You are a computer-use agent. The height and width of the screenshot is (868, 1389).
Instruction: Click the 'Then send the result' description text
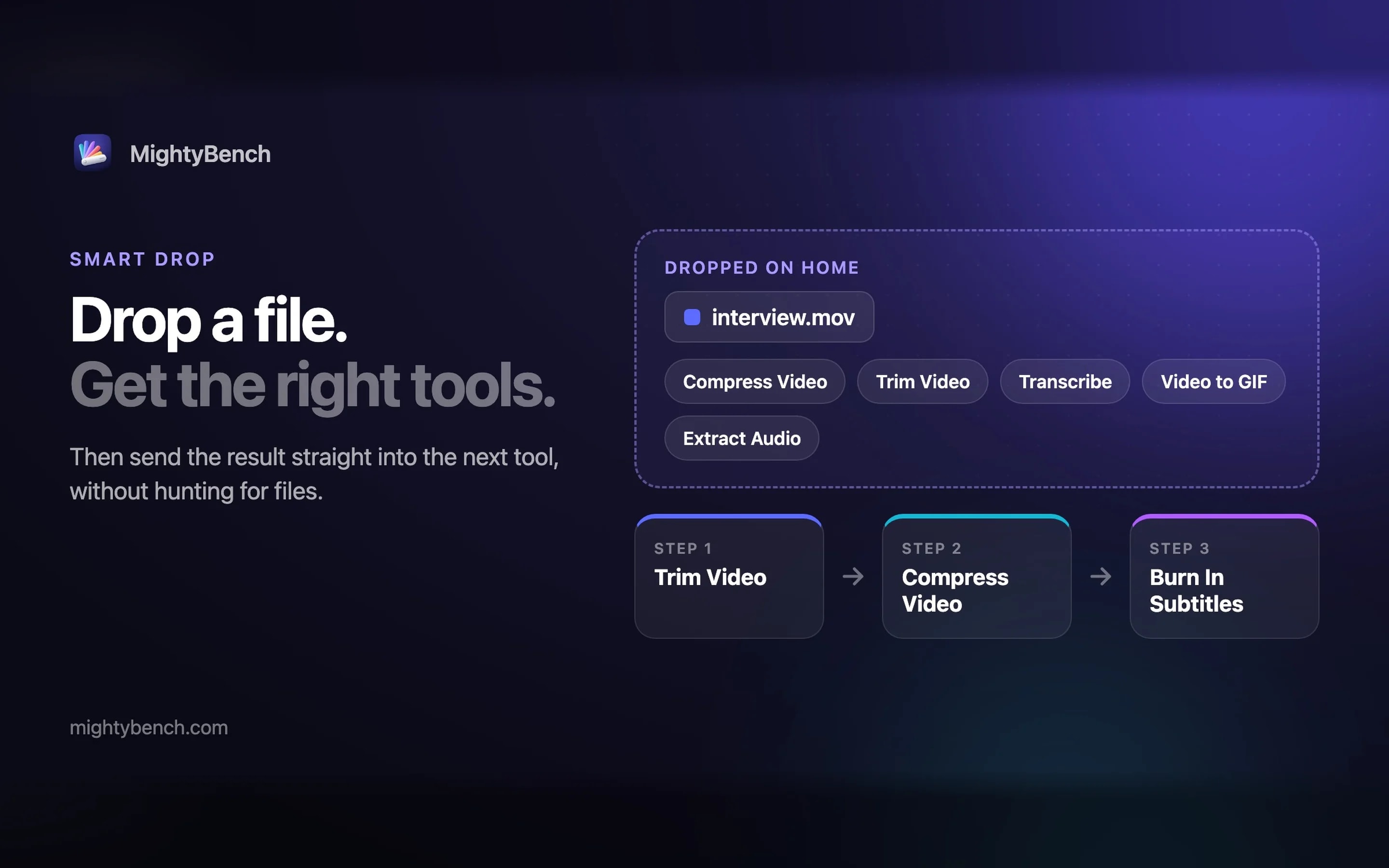(314, 474)
